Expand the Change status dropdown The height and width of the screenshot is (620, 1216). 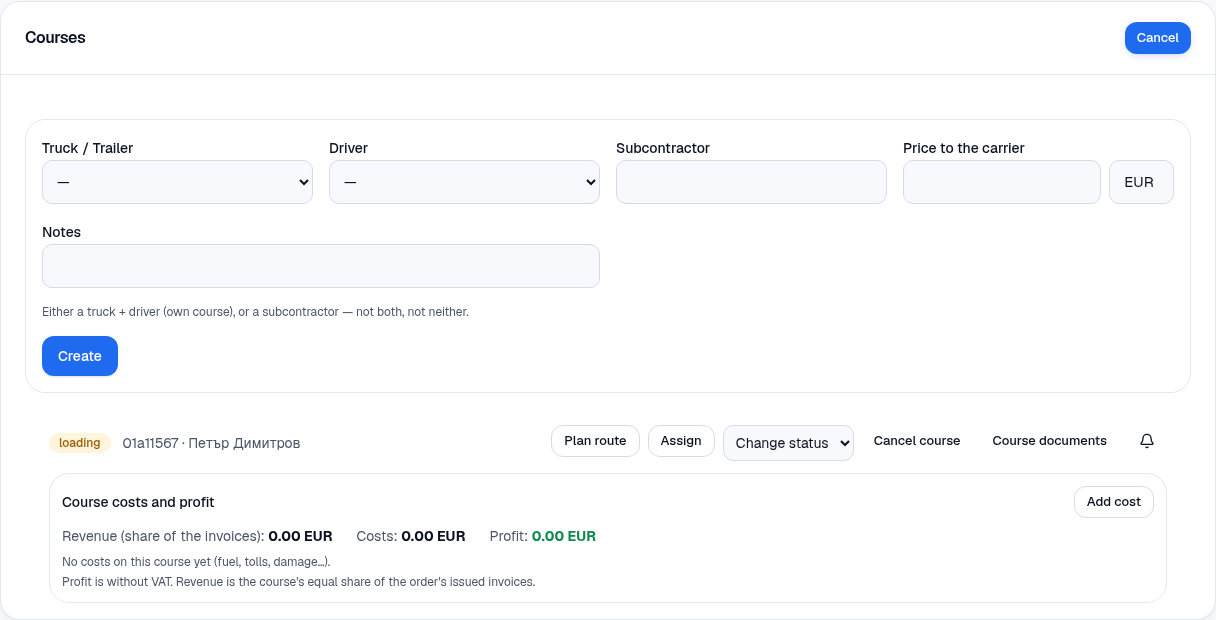(788, 443)
